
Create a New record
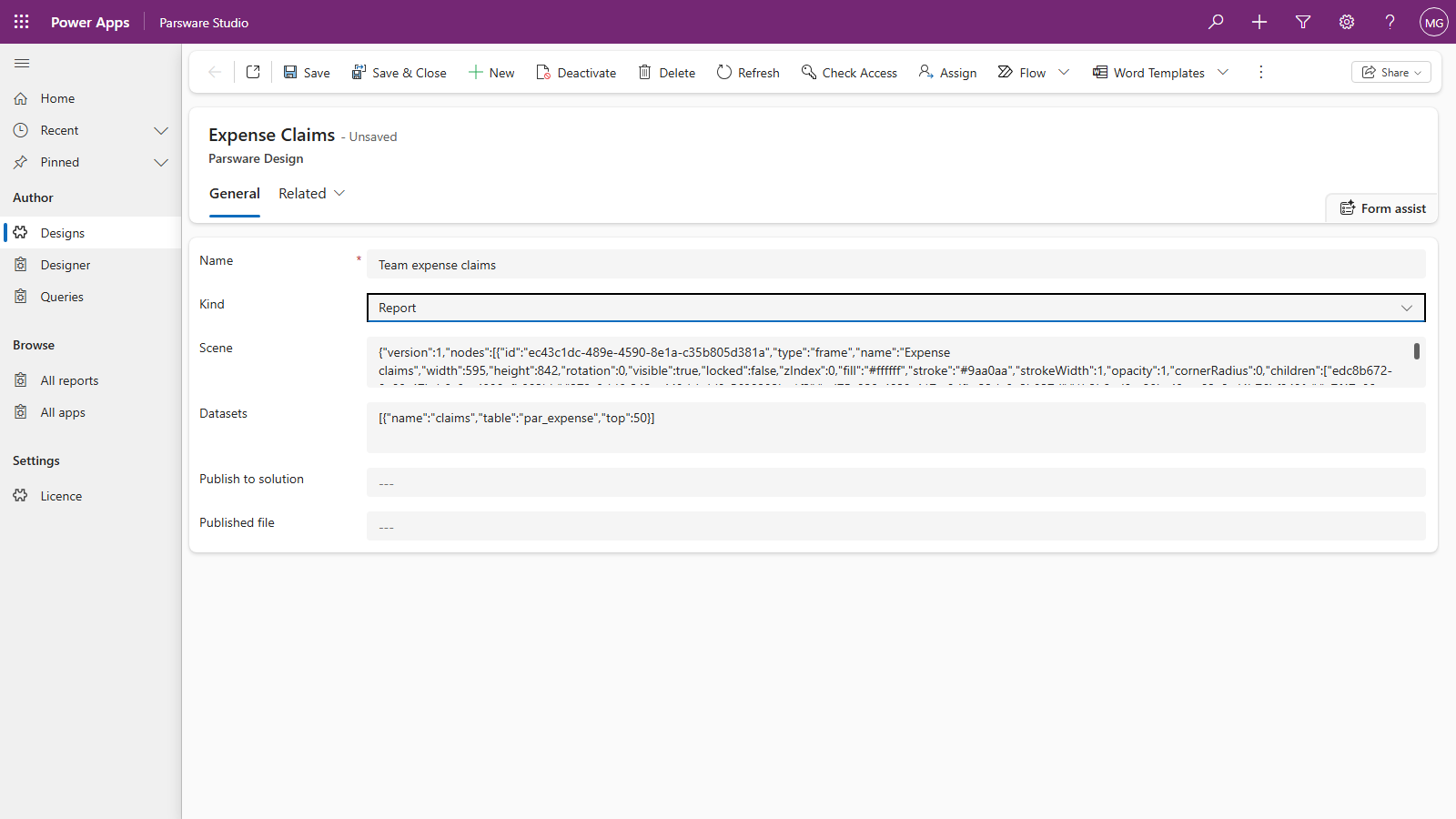(x=491, y=72)
